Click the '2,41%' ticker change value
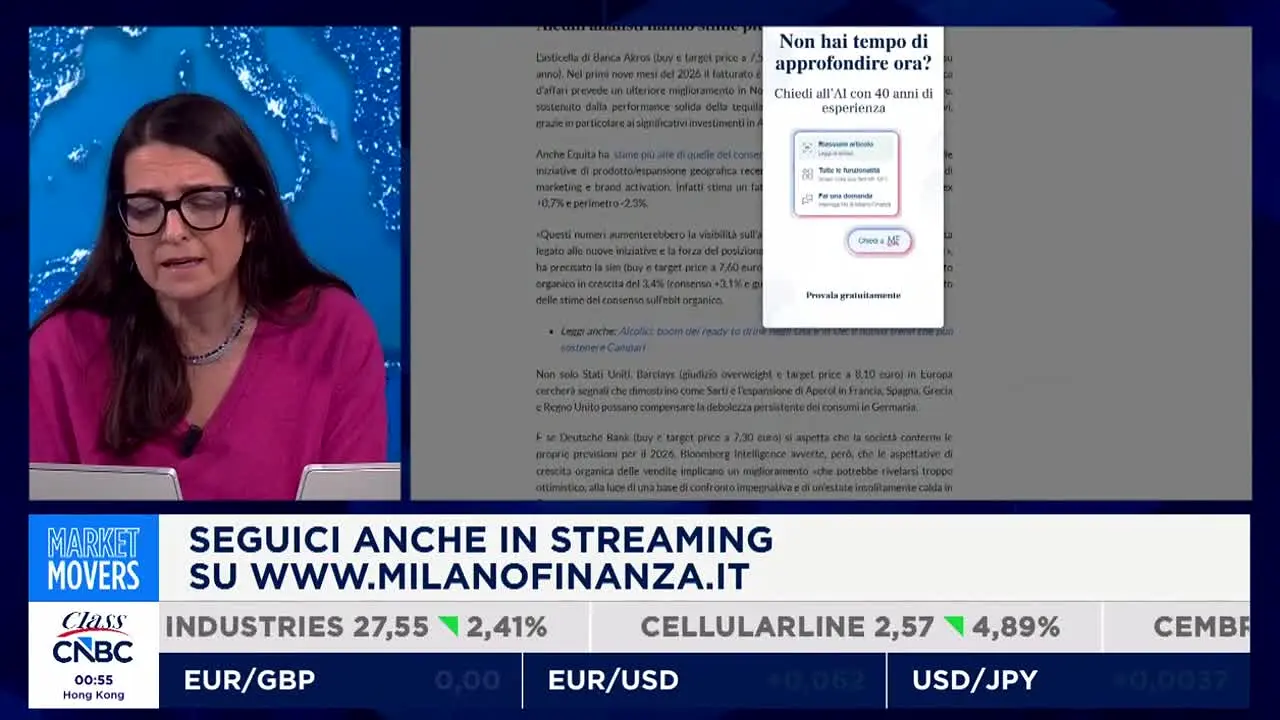The image size is (1280, 720). (507, 627)
